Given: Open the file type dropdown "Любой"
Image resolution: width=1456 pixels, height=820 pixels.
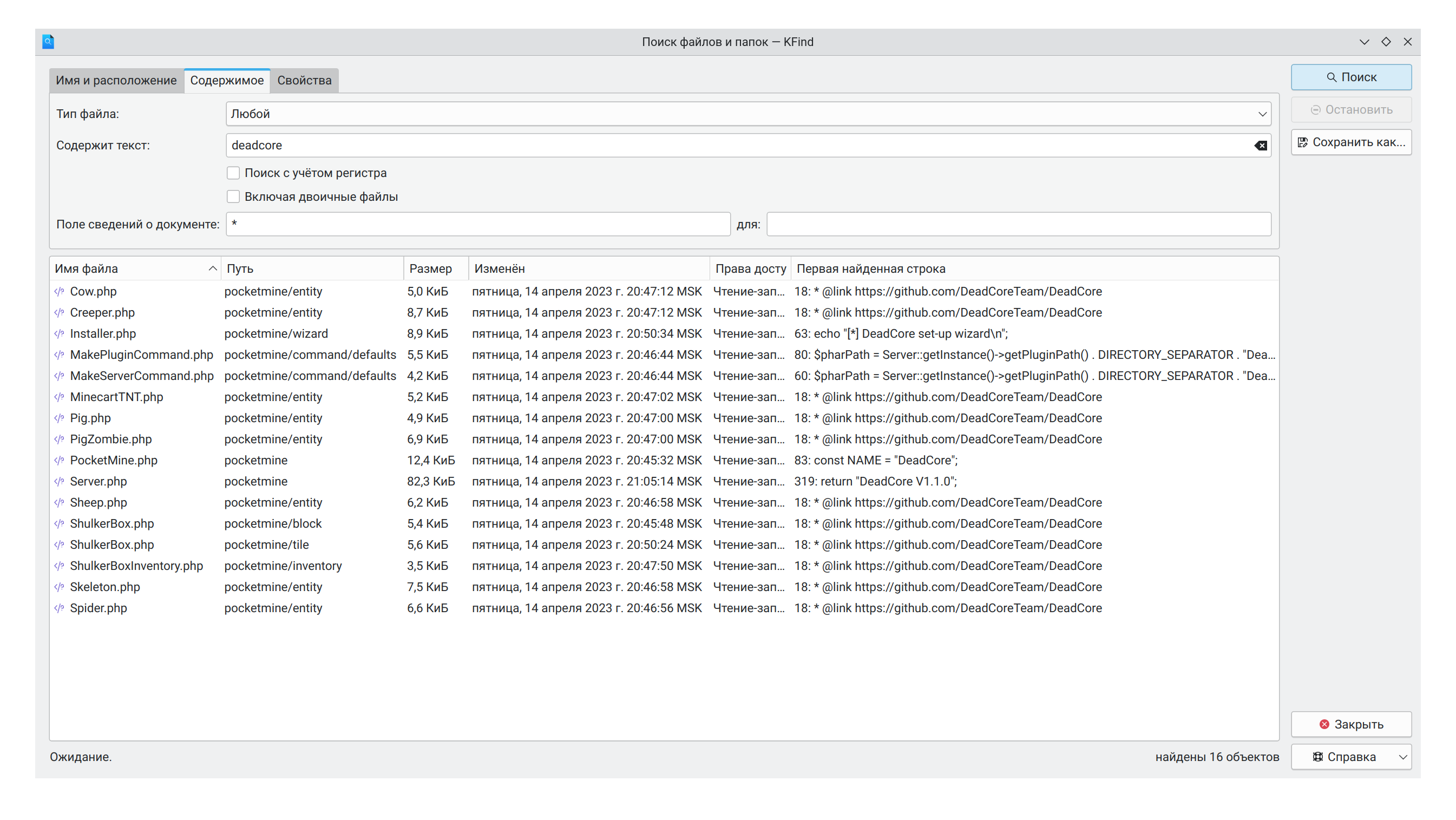Looking at the screenshot, I should coord(748,114).
